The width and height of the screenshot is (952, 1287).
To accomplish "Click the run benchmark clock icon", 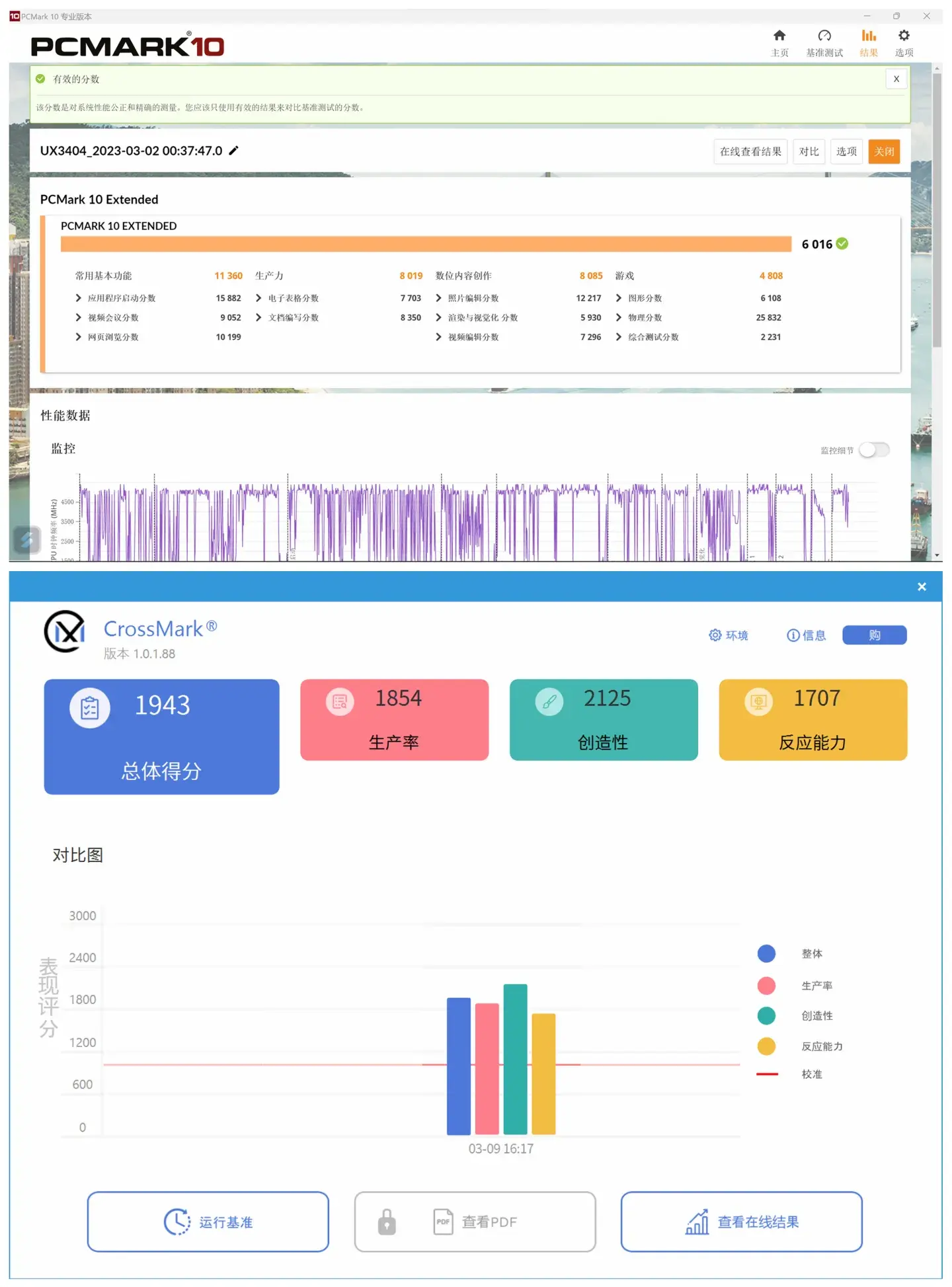I will click(177, 1222).
